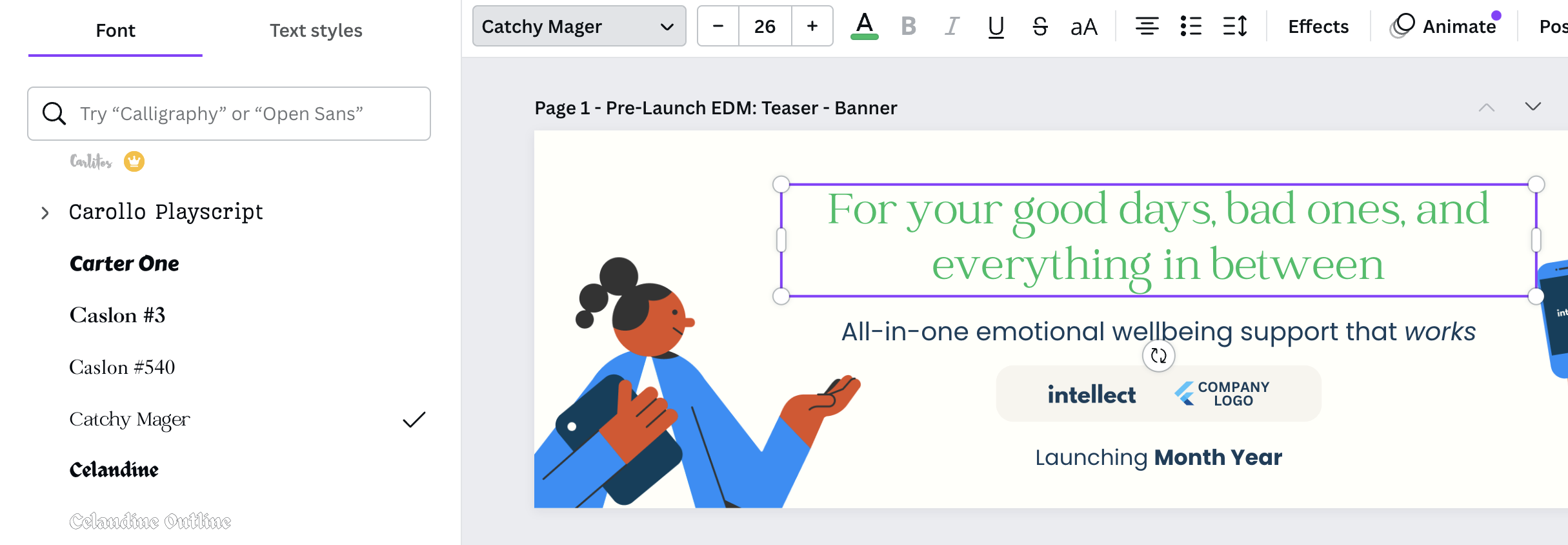Change text alignment

[1147, 26]
